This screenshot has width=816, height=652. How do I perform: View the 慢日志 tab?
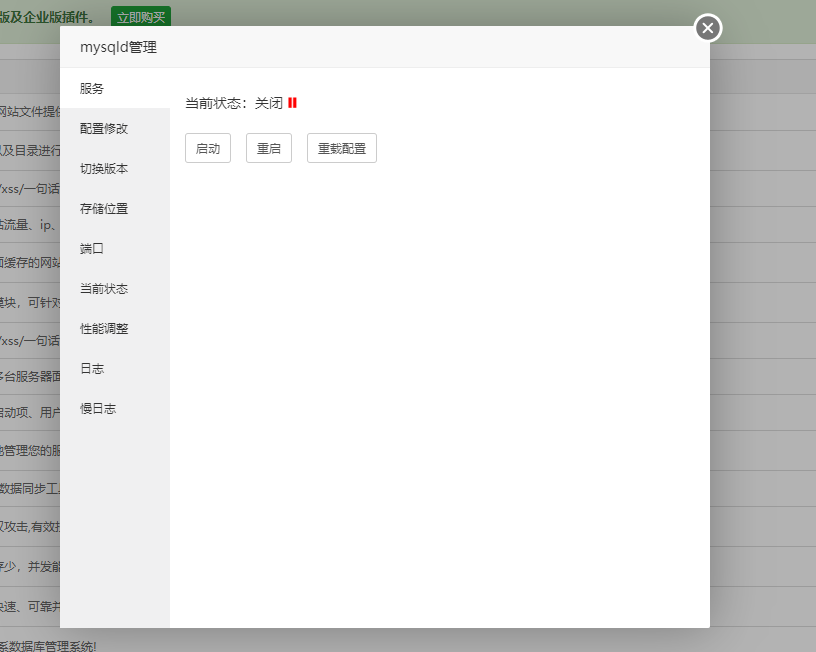[115, 409]
